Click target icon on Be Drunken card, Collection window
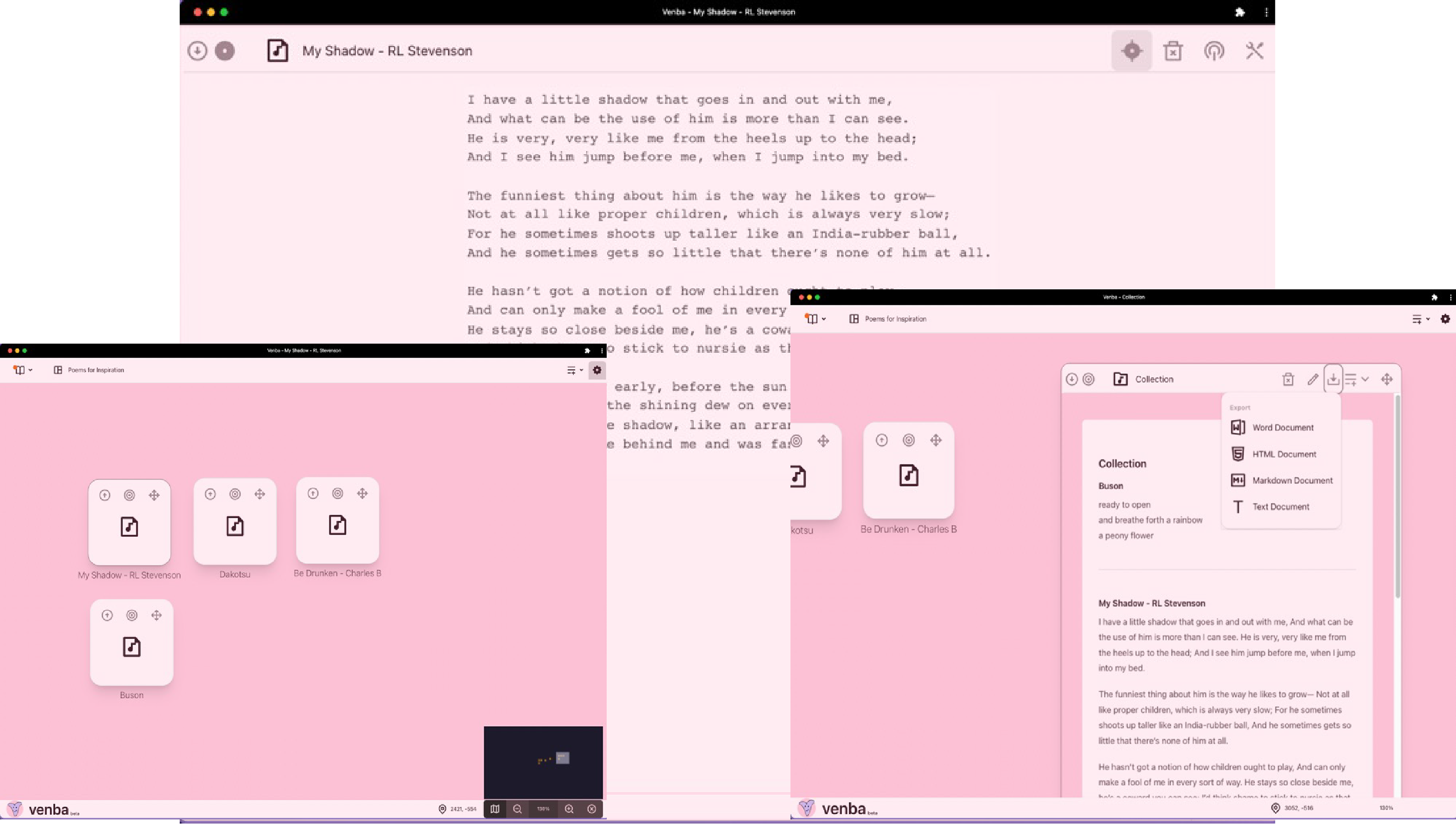This screenshot has height=824, width=1456. (908, 440)
